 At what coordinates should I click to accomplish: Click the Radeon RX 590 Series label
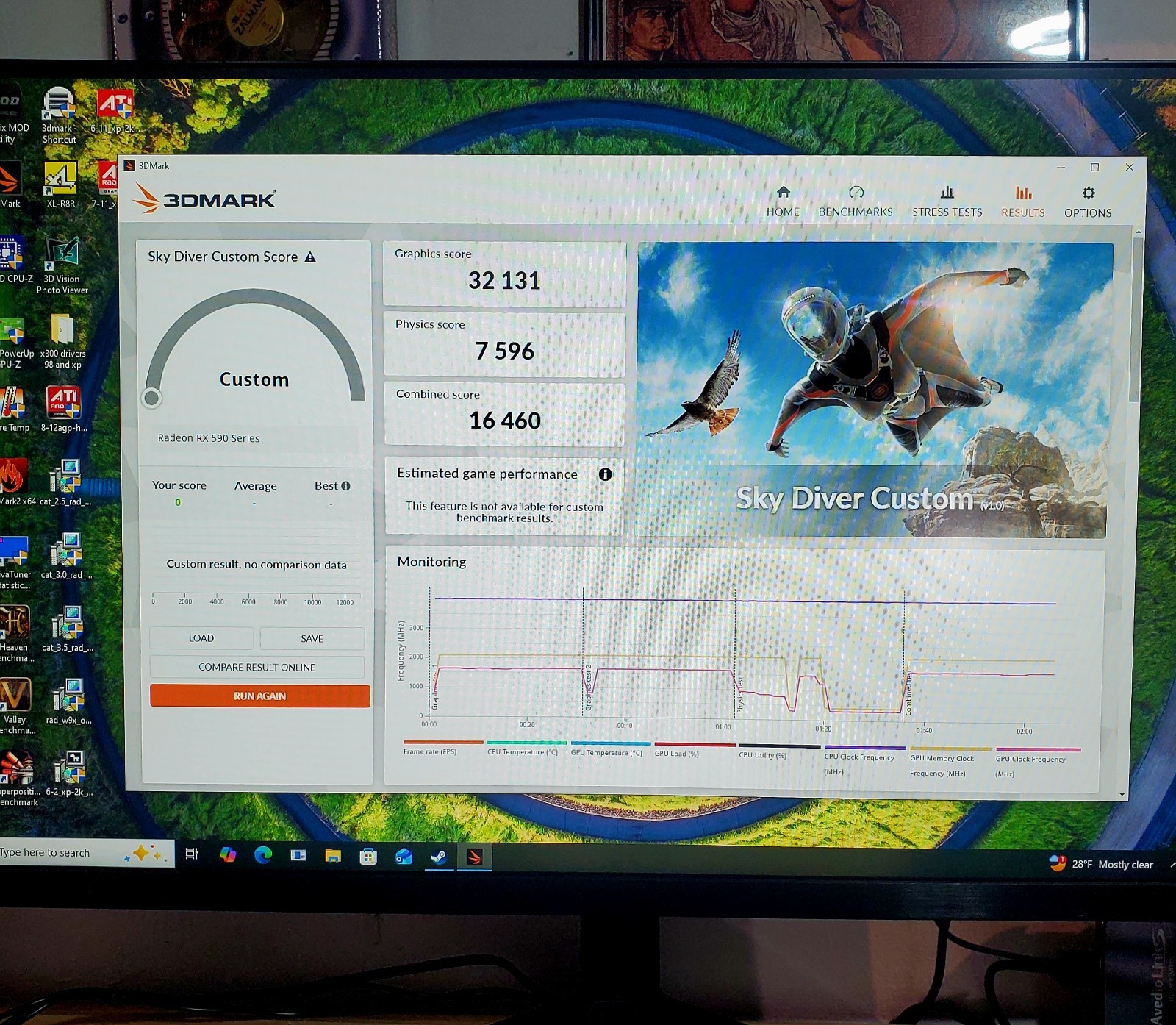(209, 438)
